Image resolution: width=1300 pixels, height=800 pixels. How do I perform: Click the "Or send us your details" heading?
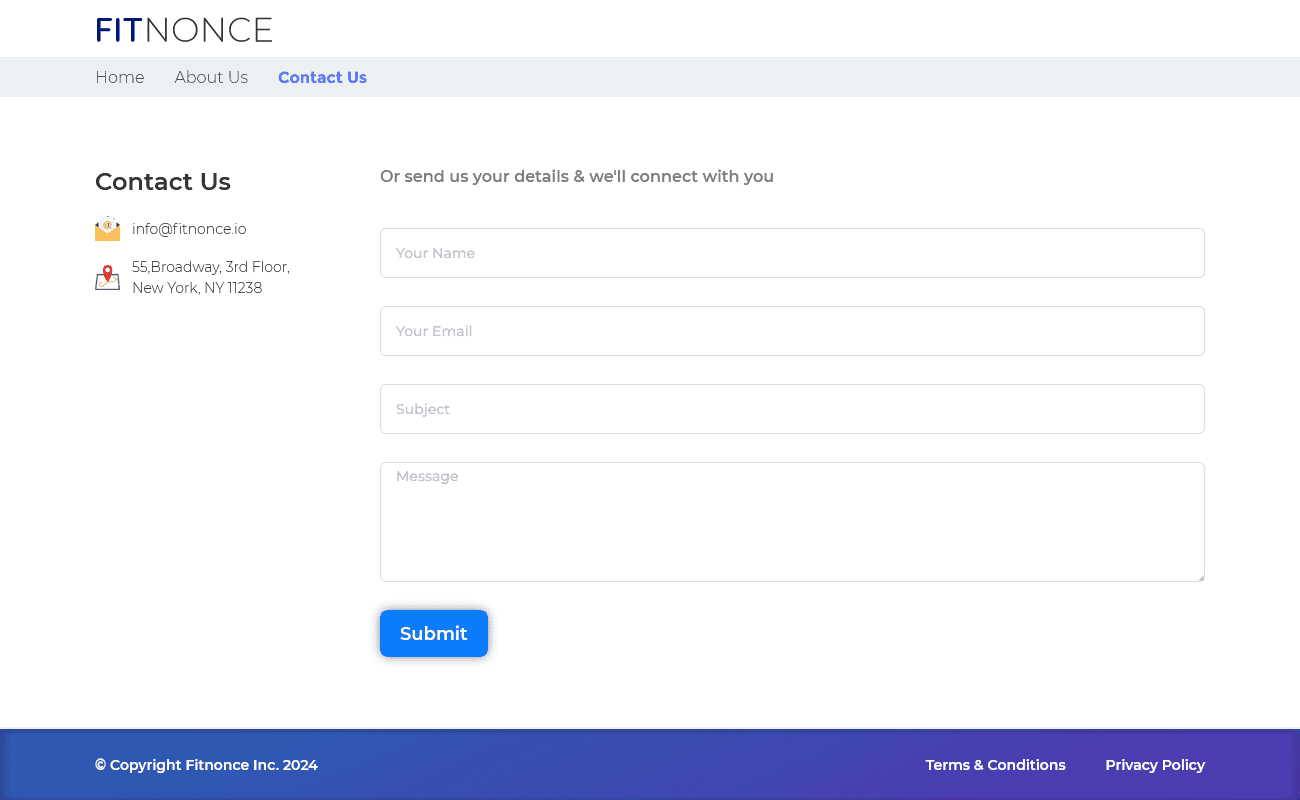[x=577, y=176]
